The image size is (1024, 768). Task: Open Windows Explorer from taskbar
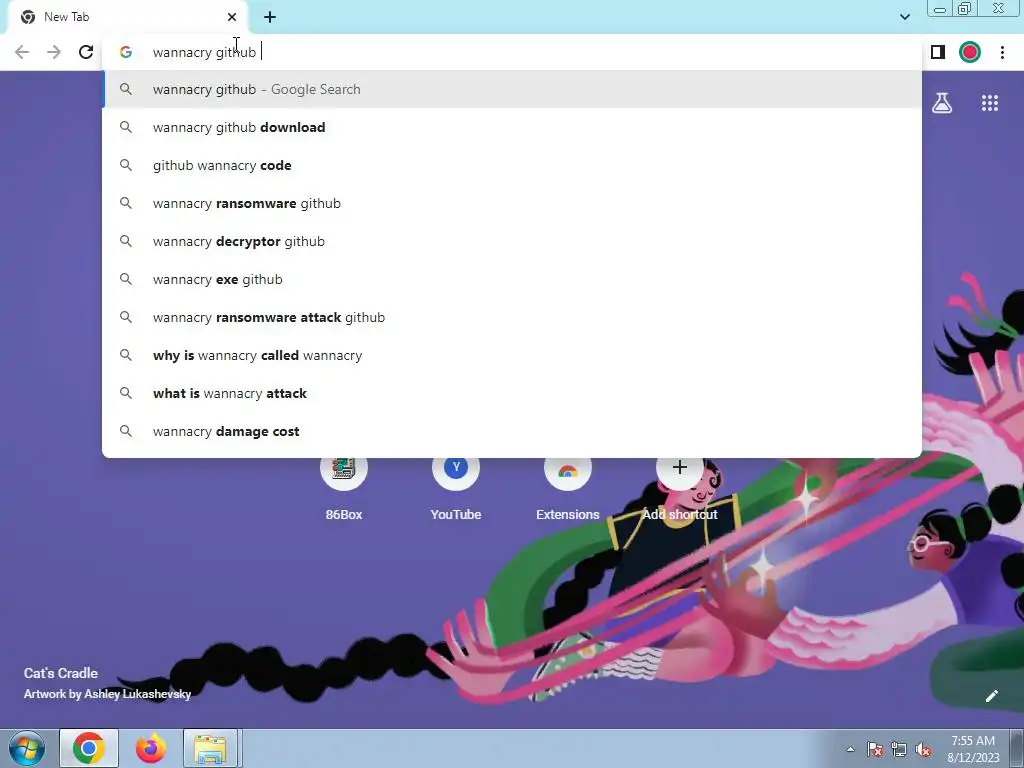(210, 748)
